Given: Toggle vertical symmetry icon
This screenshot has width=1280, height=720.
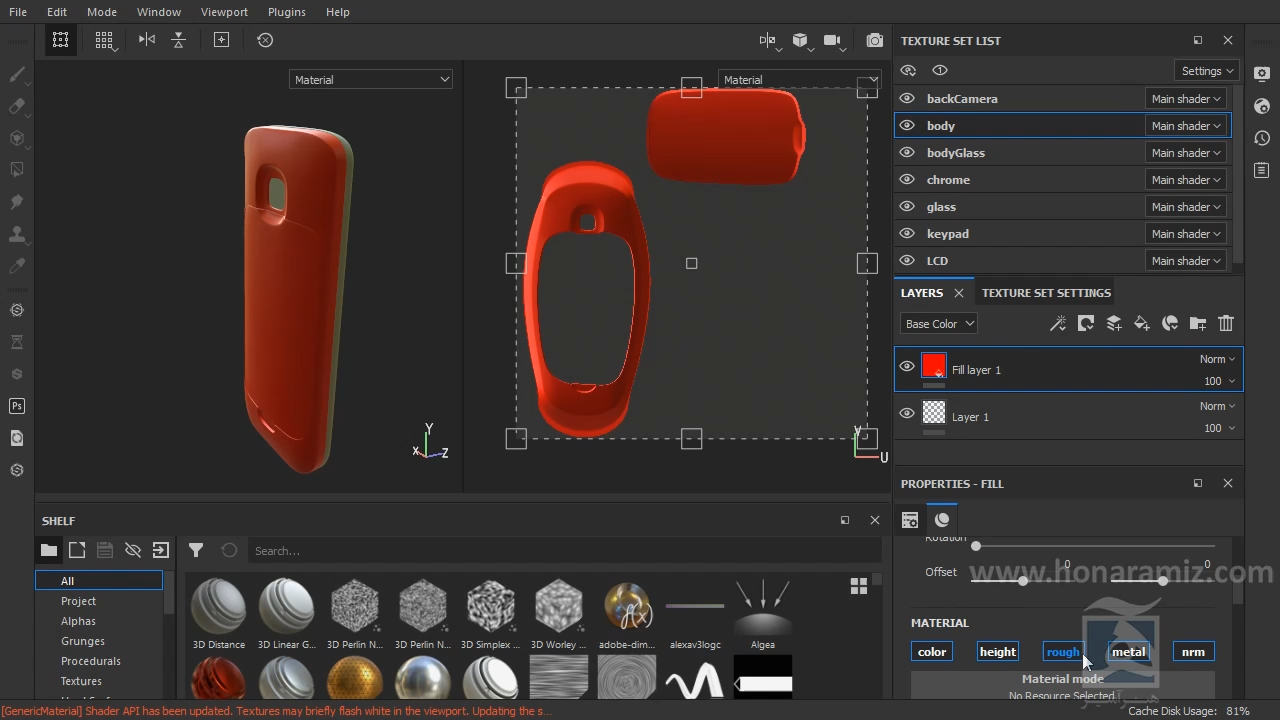Looking at the screenshot, I should (x=178, y=40).
